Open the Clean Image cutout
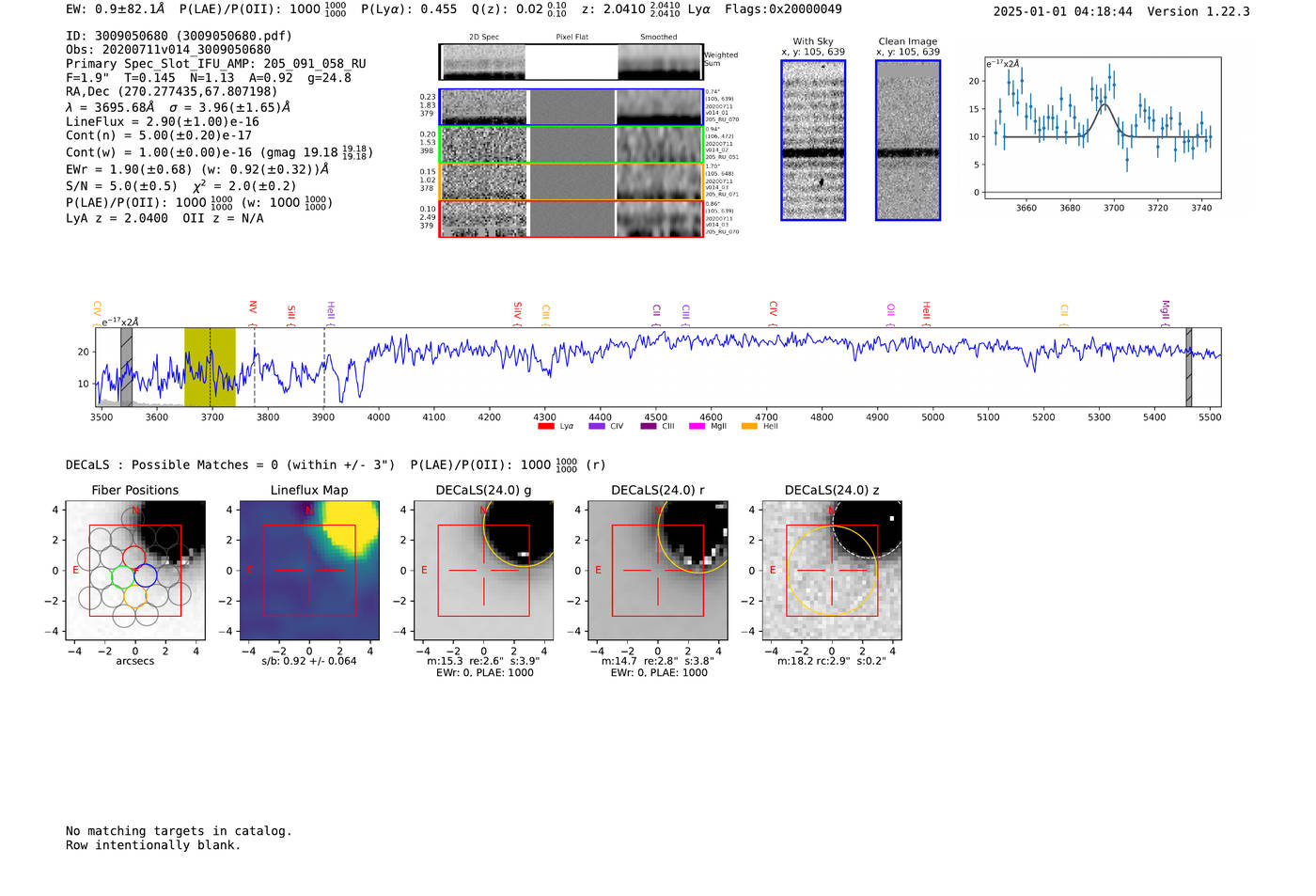Image resolution: width=1316 pixels, height=896 pixels. (x=908, y=140)
